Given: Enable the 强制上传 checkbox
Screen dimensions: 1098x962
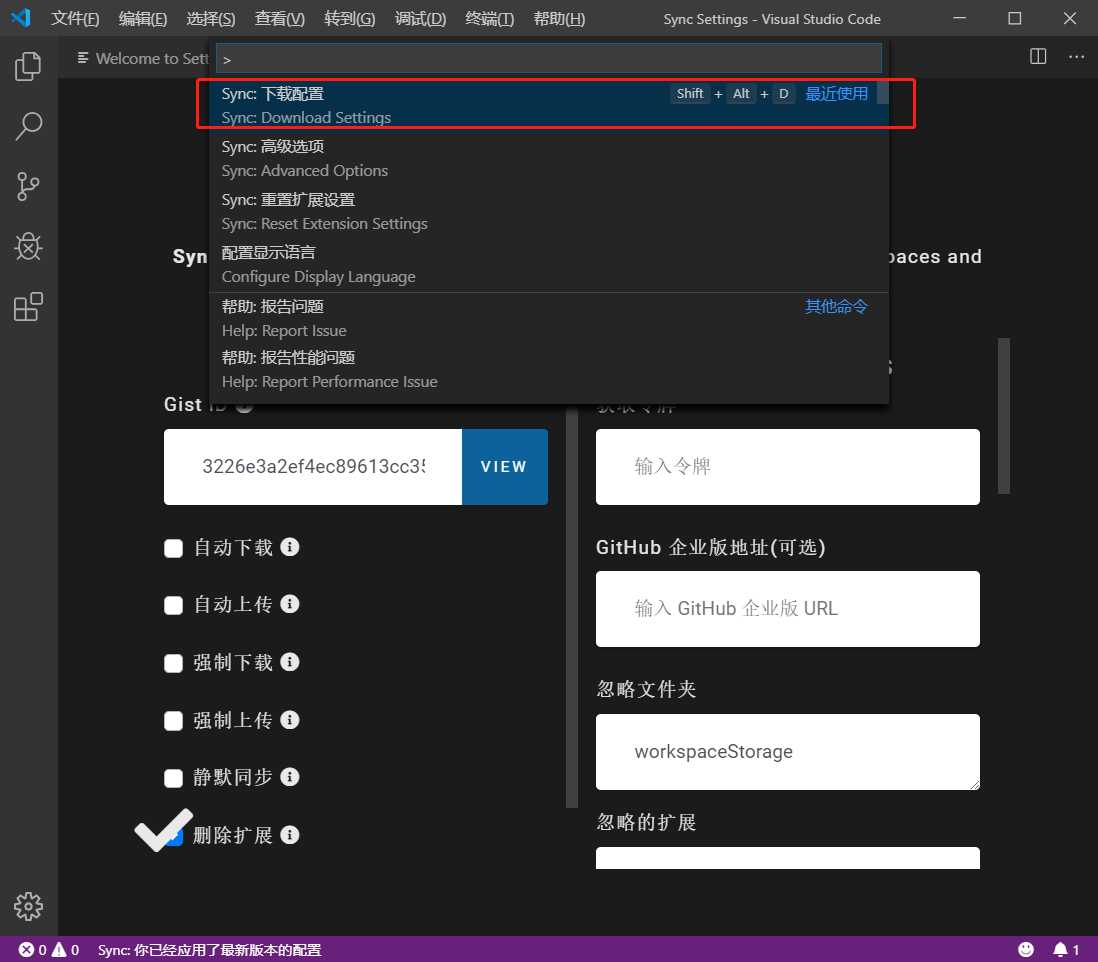Looking at the screenshot, I should [173, 720].
